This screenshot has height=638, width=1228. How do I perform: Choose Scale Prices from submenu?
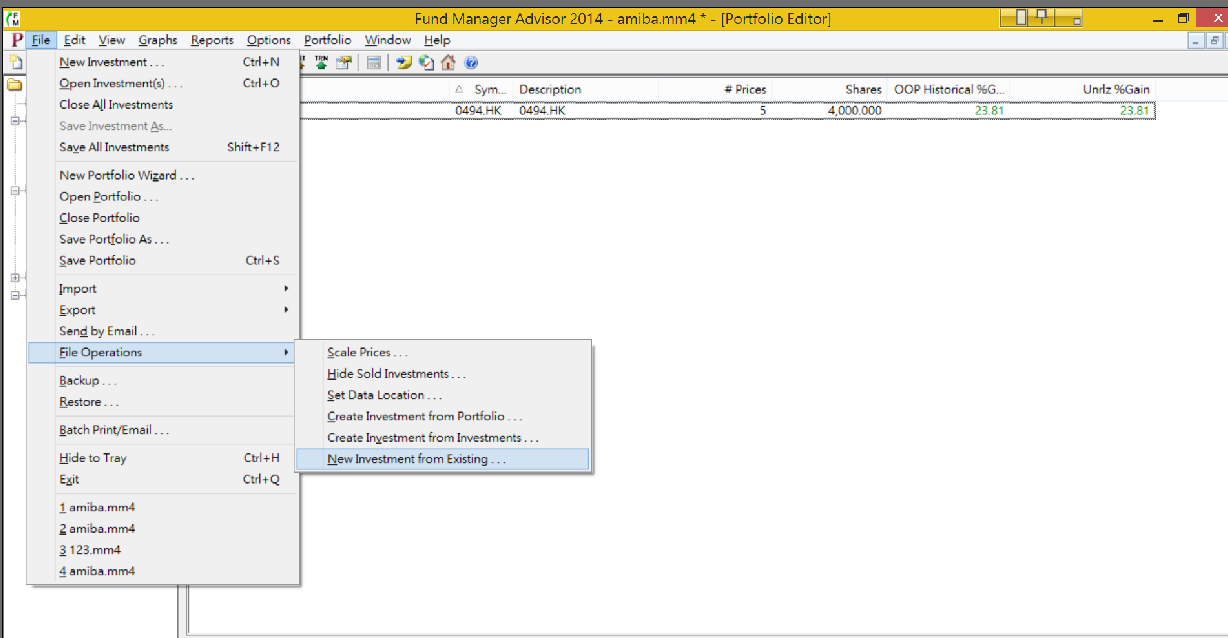(x=443, y=353)
